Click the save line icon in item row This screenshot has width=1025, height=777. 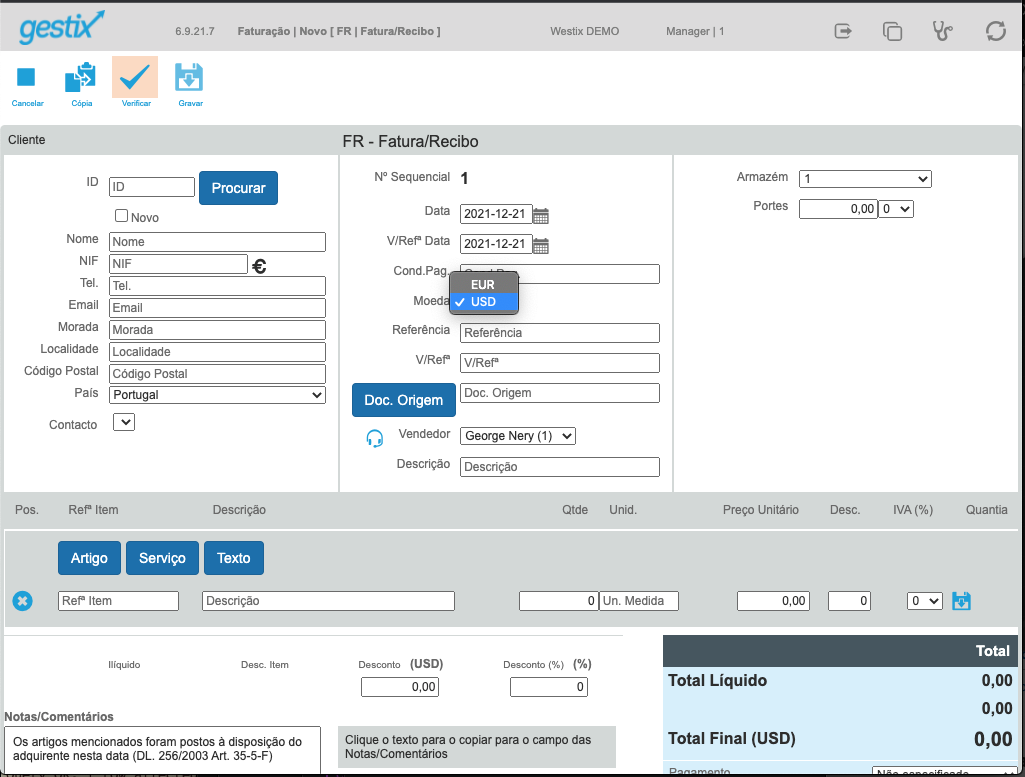[961, 601]
